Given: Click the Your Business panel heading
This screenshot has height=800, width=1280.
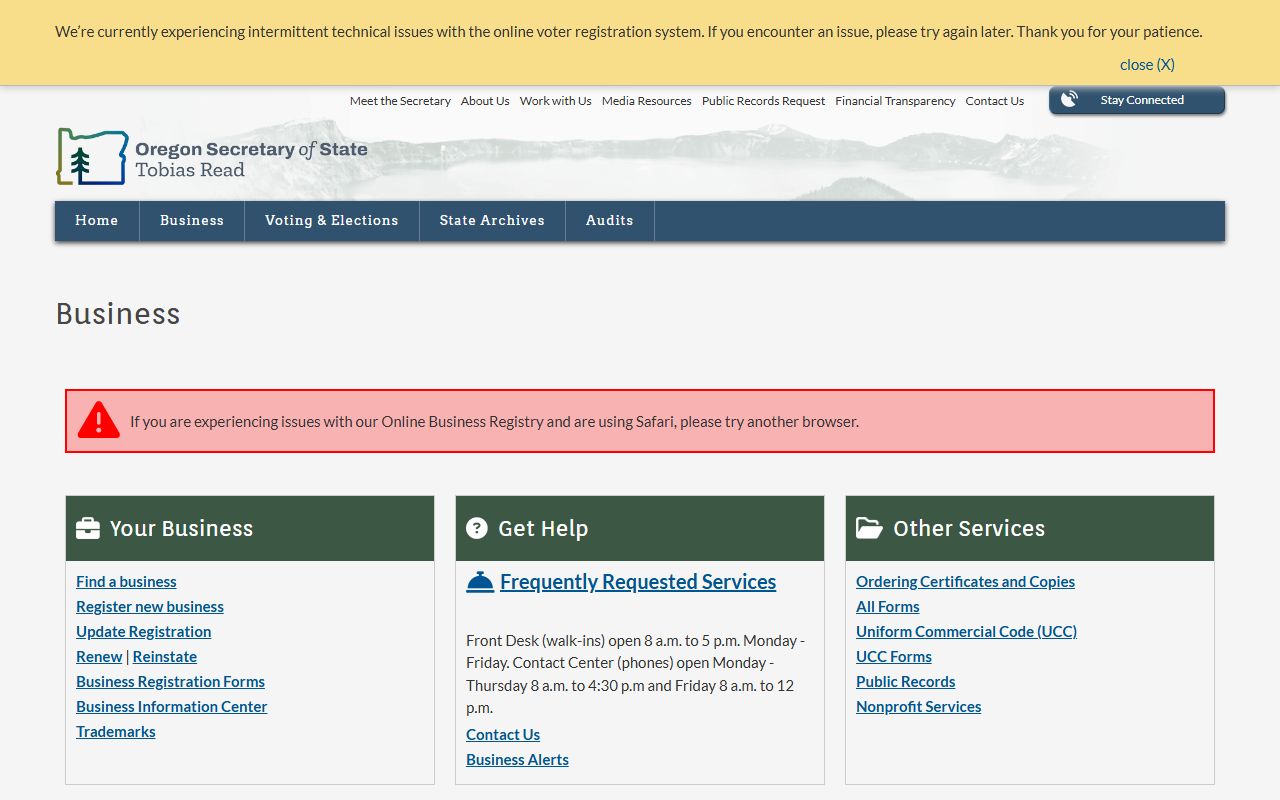Looking at the screenshot, I should pos(181,529).
